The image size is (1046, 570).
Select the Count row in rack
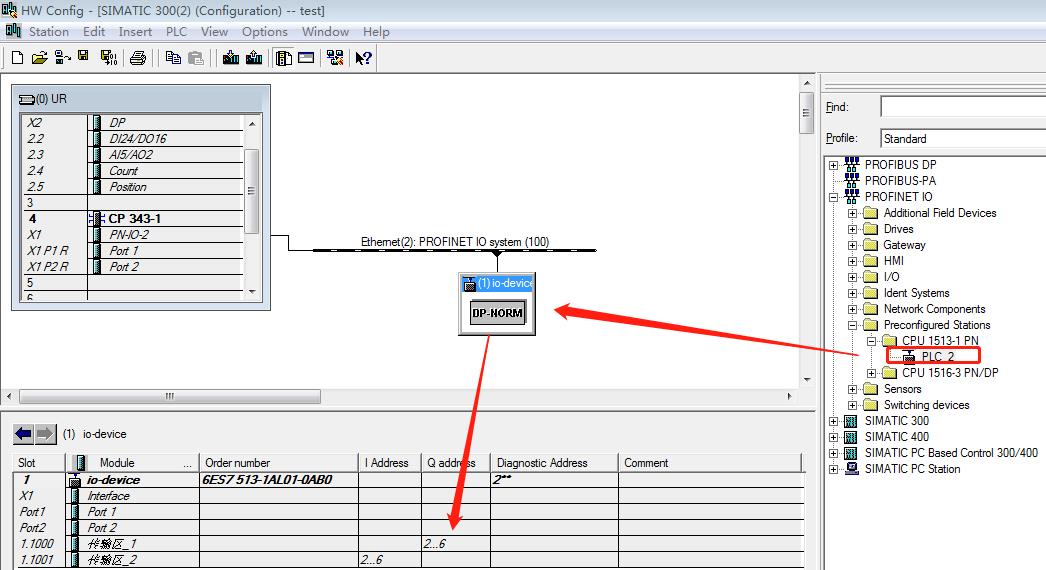[133, 170]
